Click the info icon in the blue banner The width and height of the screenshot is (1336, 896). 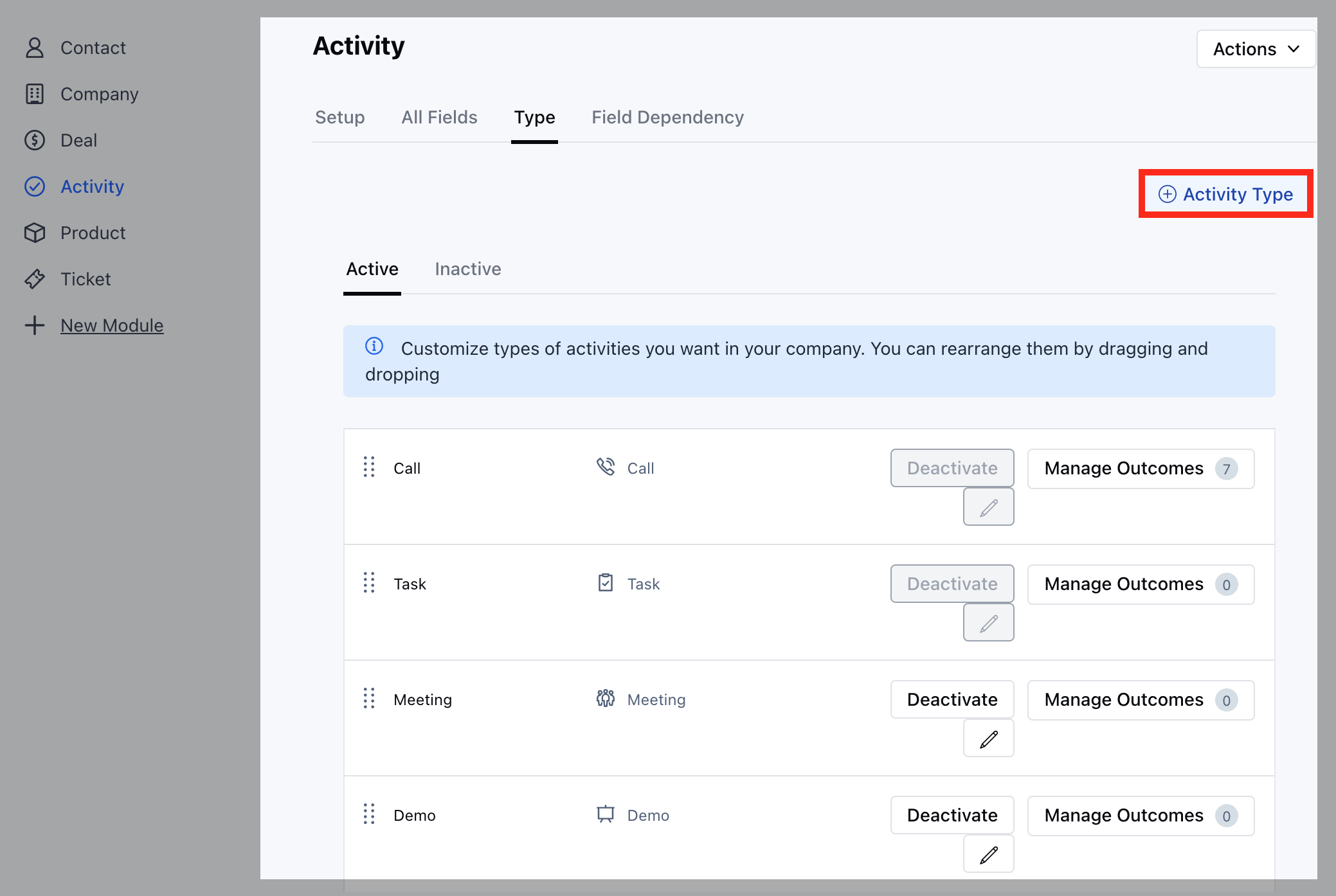point(374,346)
